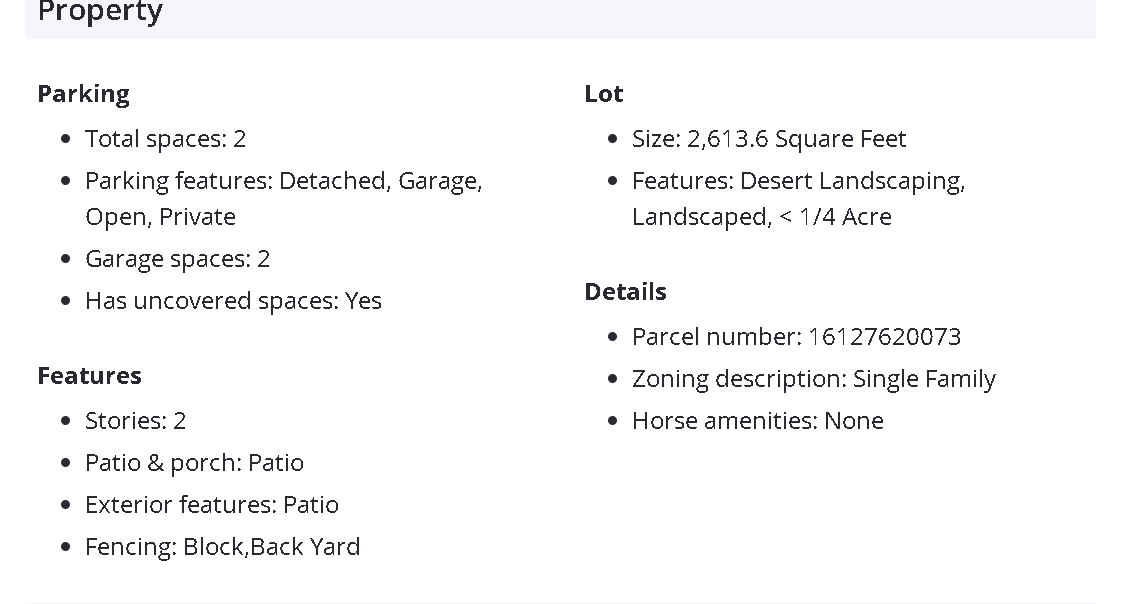Click Features: Desert Landscaping text
The height and width of the screenshot is (604, 1144).
798,181
